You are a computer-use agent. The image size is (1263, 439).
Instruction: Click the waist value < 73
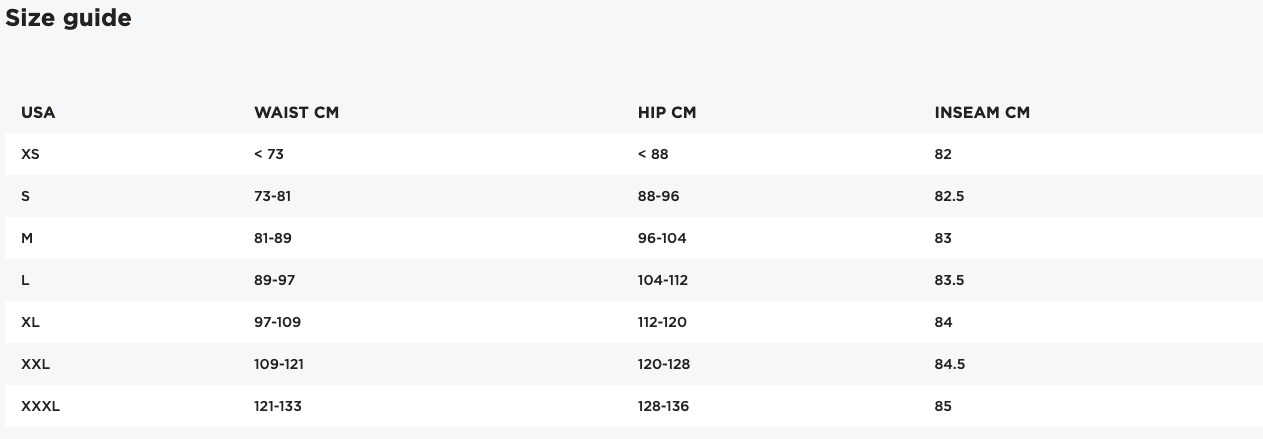coord(269,154)
